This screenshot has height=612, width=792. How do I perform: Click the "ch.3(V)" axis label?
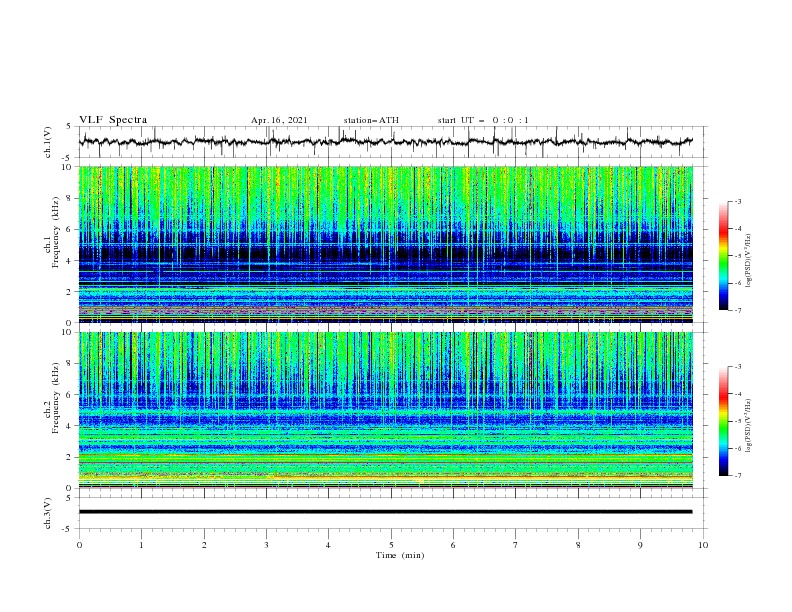[47, 513]
